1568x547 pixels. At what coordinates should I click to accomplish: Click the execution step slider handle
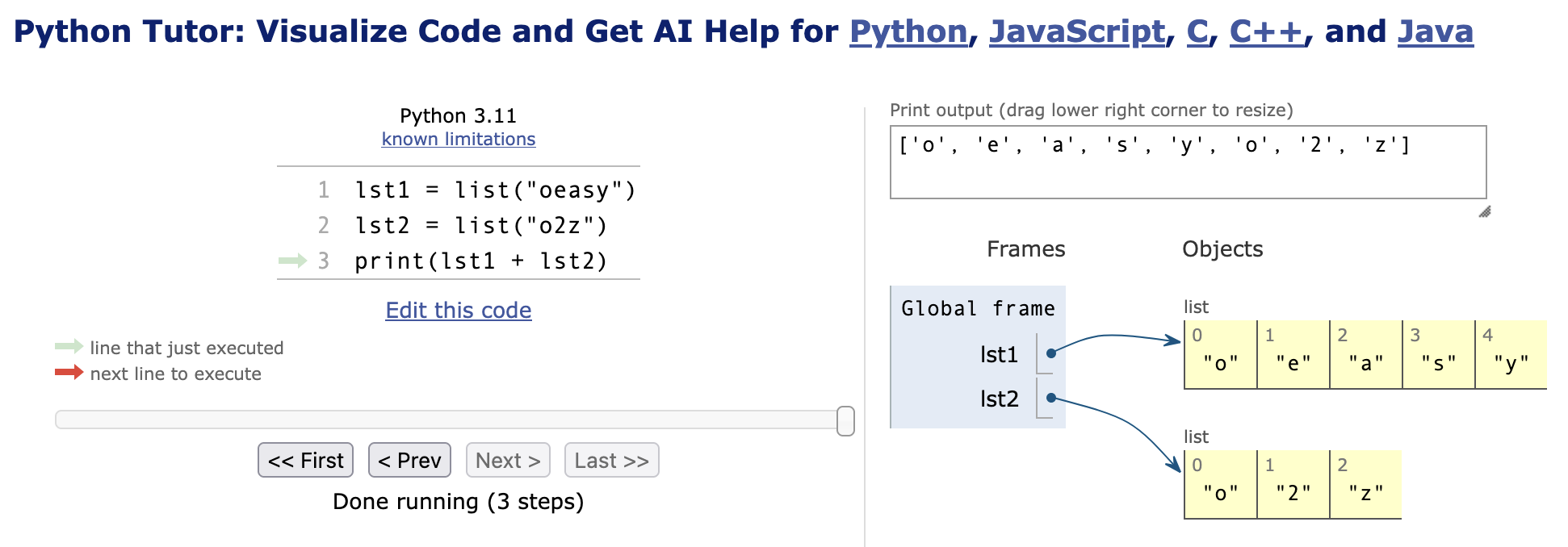(x=845, y=420)
